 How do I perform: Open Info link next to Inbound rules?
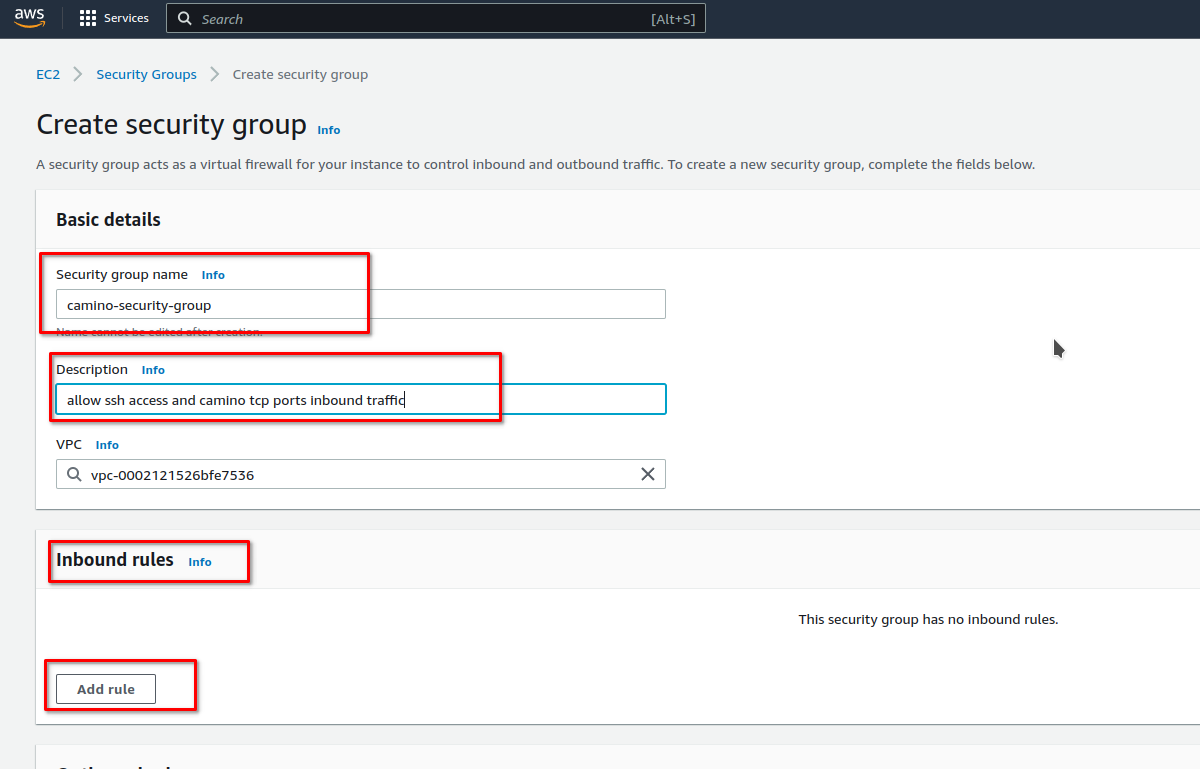(200, 562)
